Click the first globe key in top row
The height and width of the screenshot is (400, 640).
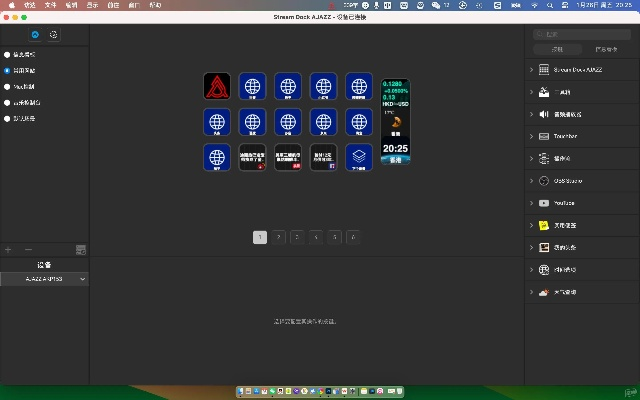click(x=252, y=86)
